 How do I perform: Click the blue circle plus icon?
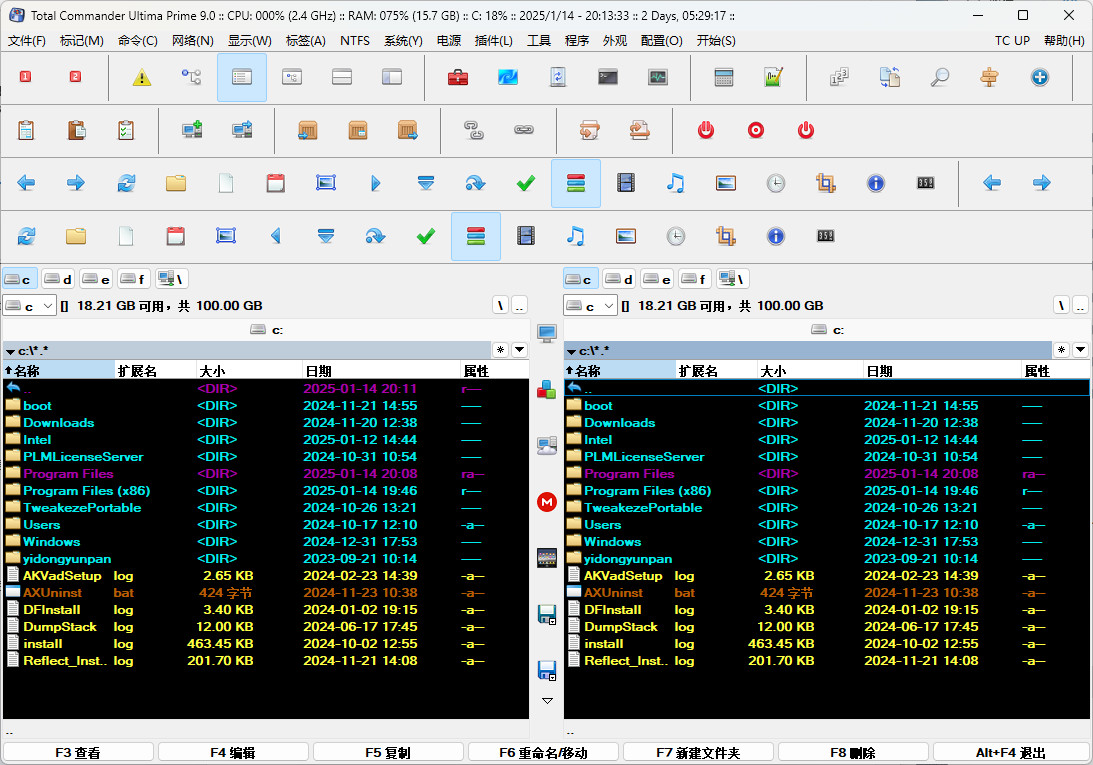coord(1039,77)
